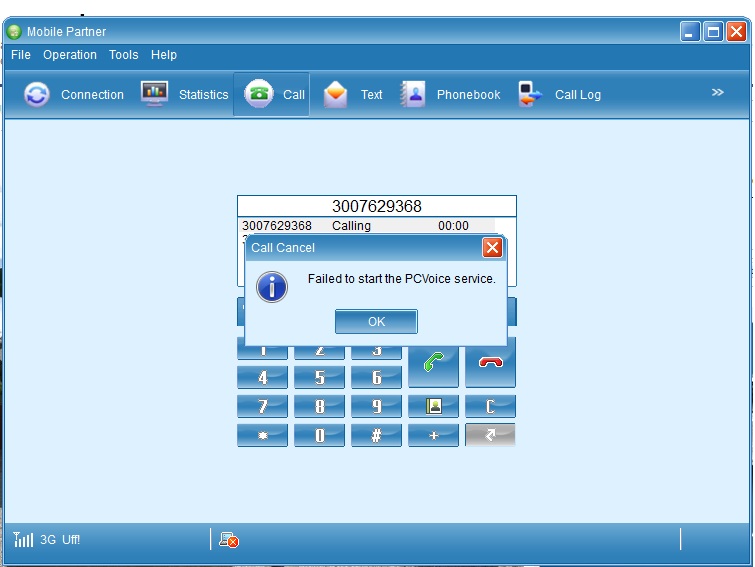Open the Operation menu
The width and height of the screenshot is (755, 567).
click(70, 55)
